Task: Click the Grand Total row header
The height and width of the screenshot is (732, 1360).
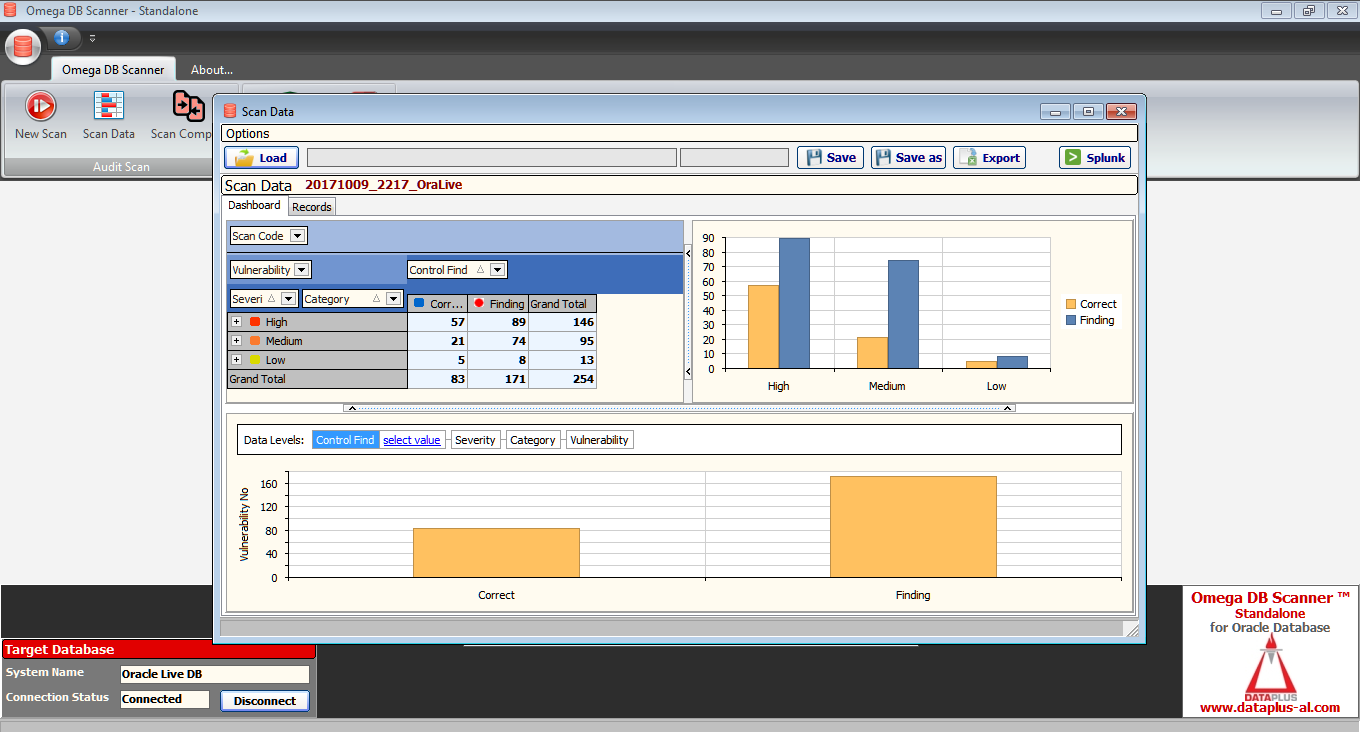Action: (317, 379)
